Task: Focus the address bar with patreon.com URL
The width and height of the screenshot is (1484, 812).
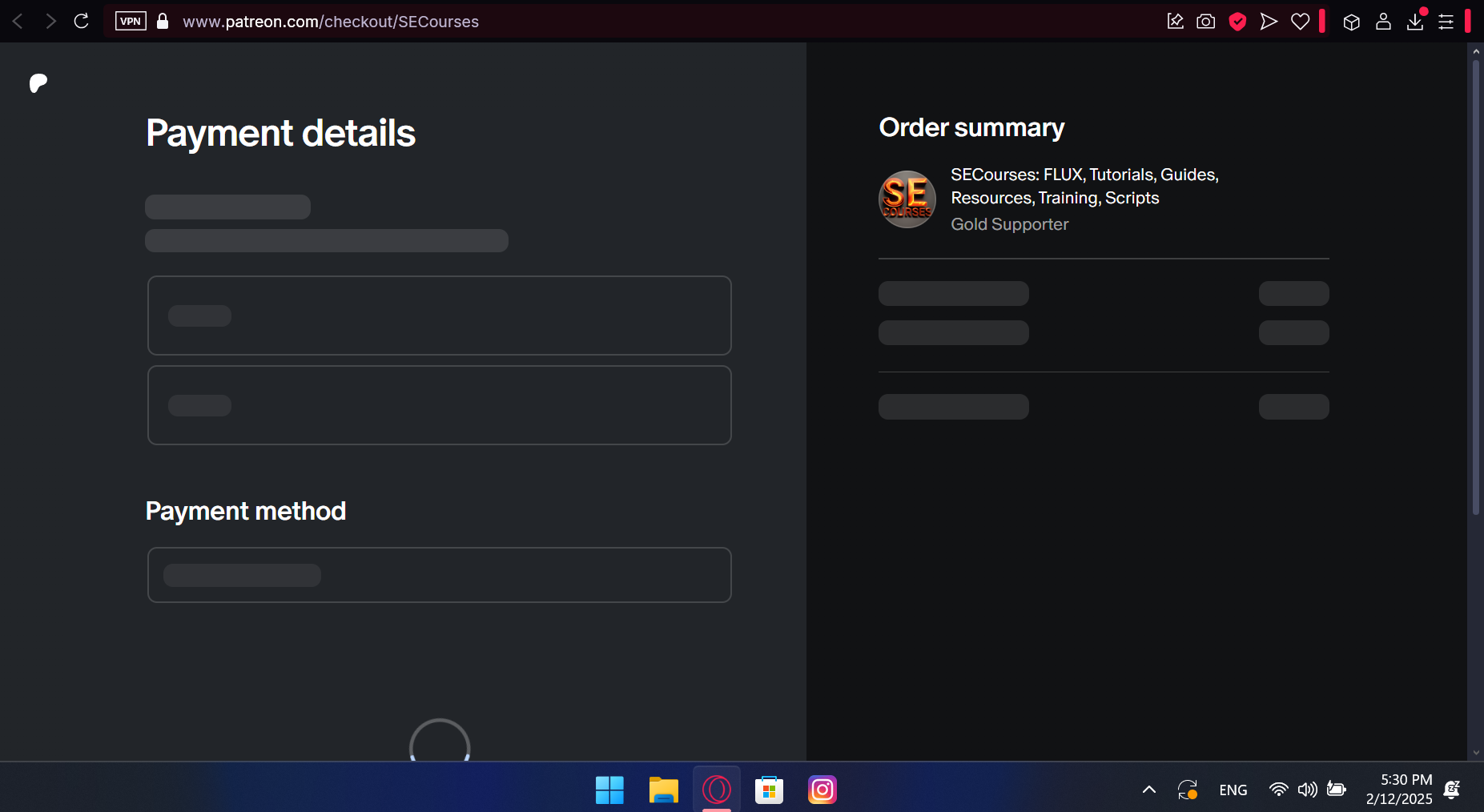Action: coord(330,22)
